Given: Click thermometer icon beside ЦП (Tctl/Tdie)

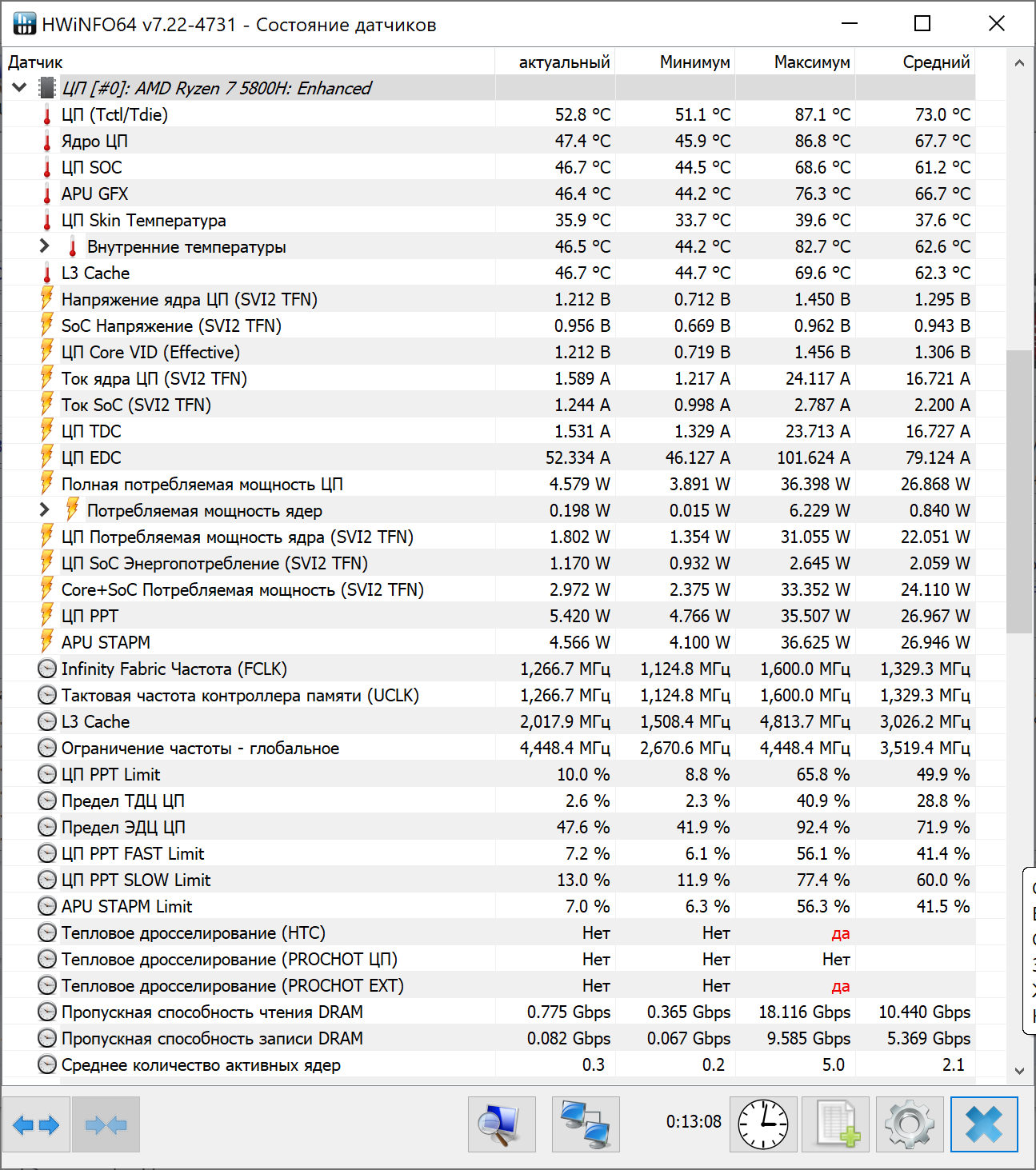Looking at the screenshot, I should (x=47, y=115).
